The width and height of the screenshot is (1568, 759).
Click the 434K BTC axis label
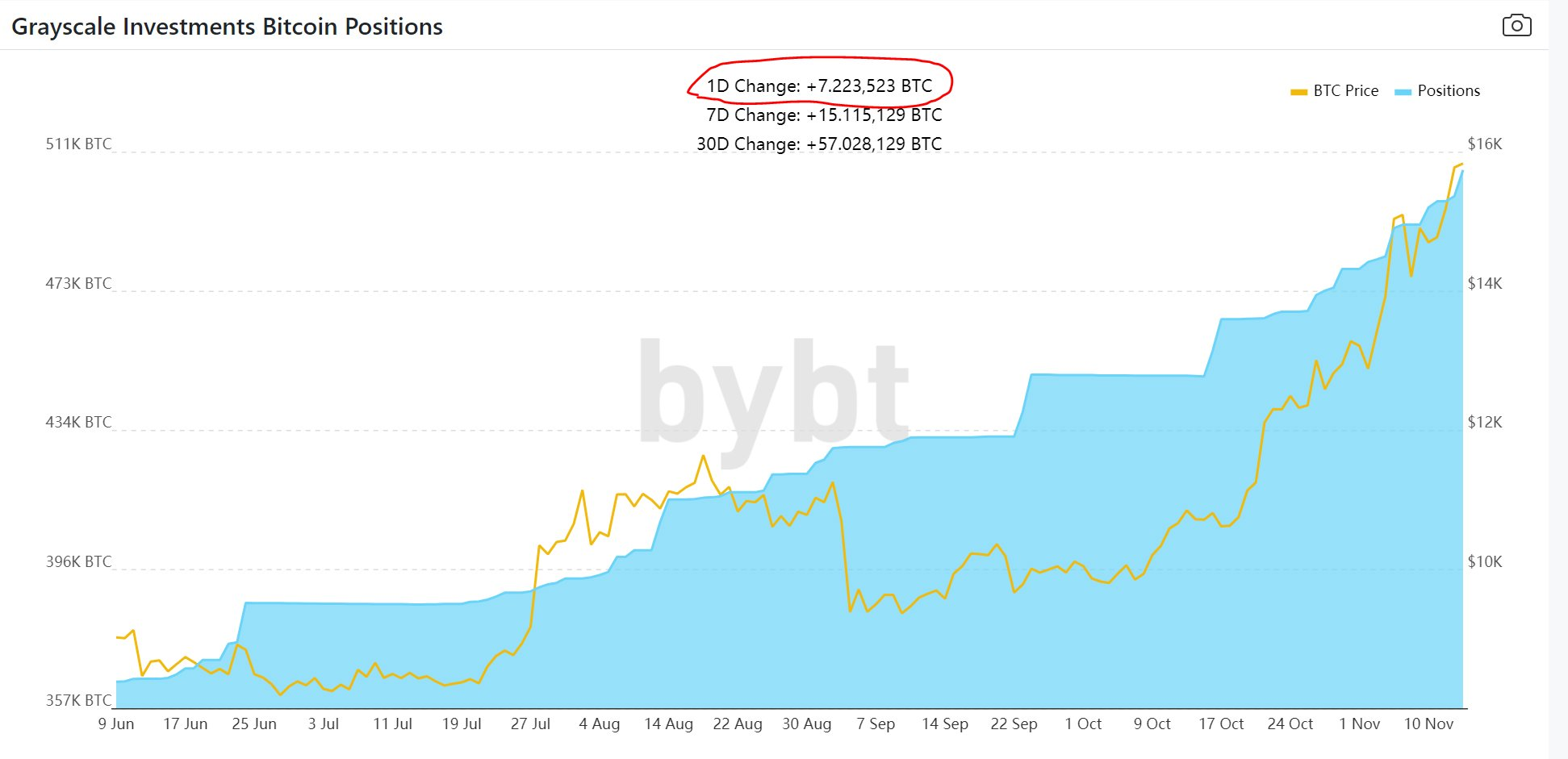pyautogui.click(x=78, y=422)
